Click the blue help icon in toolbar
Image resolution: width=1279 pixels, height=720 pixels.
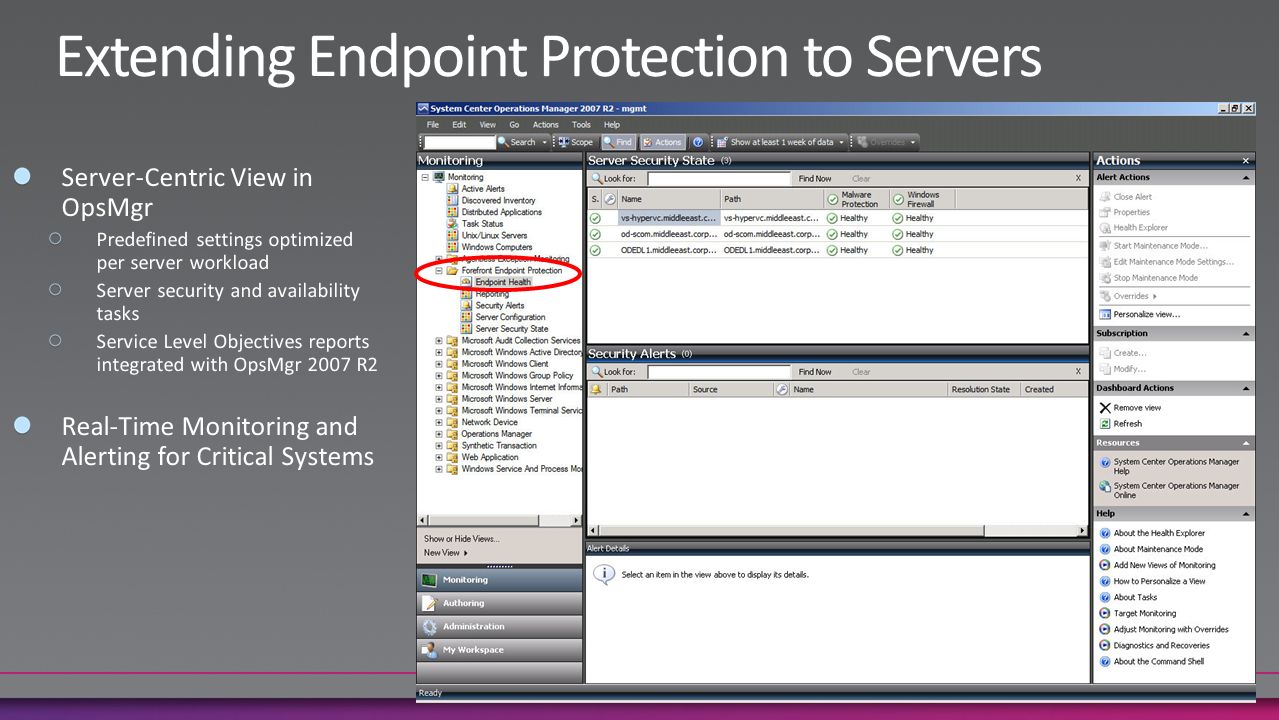[x=698, y=142]
